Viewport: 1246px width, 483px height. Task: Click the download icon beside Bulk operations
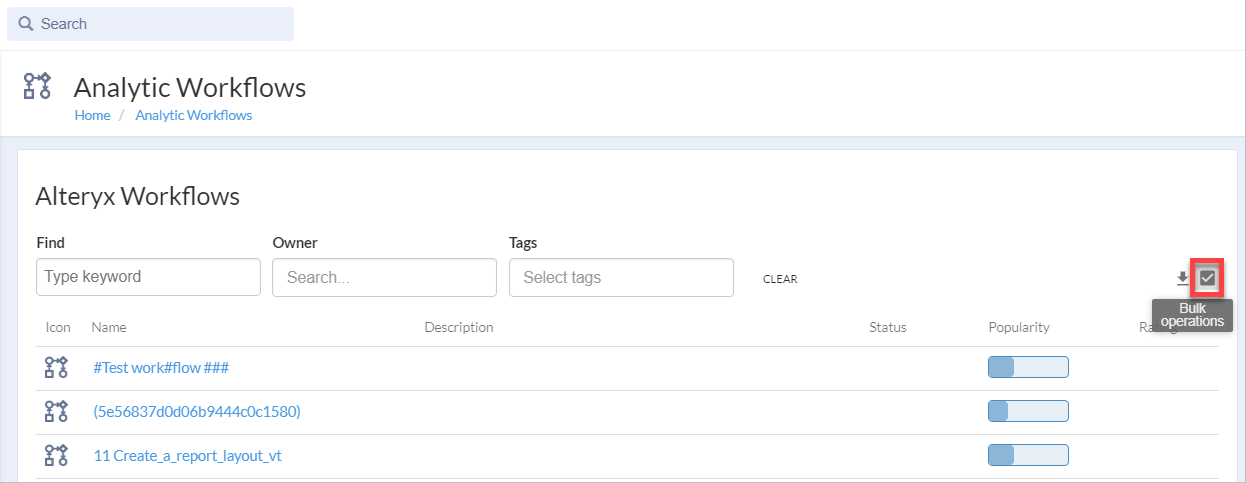tap(1182, 278)
